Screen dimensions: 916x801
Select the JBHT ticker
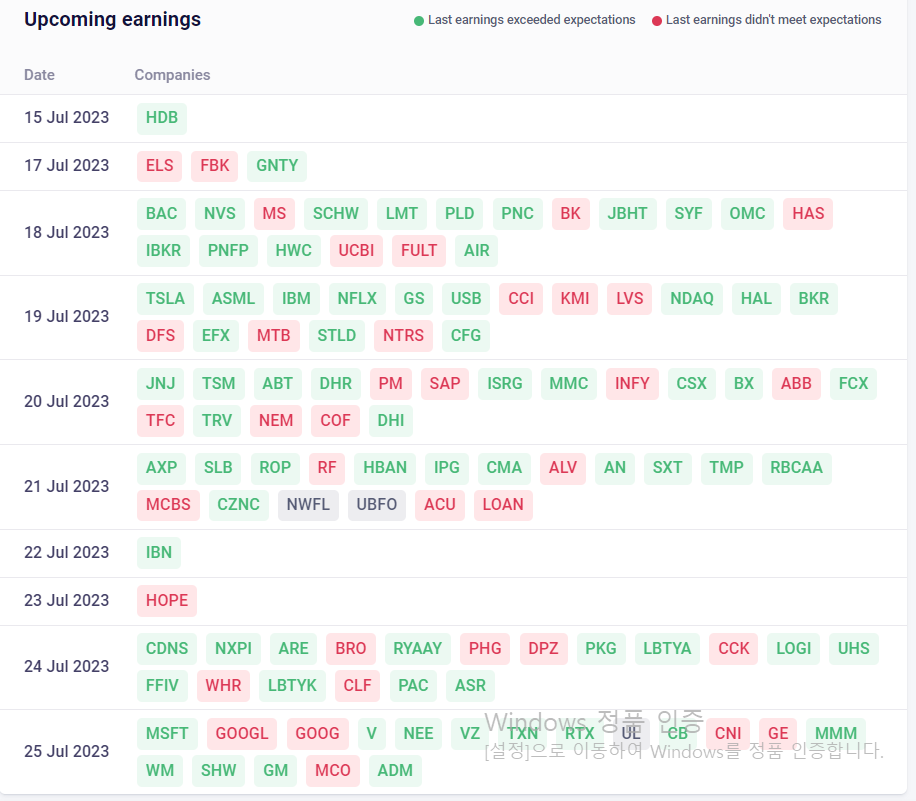(627, 214)
